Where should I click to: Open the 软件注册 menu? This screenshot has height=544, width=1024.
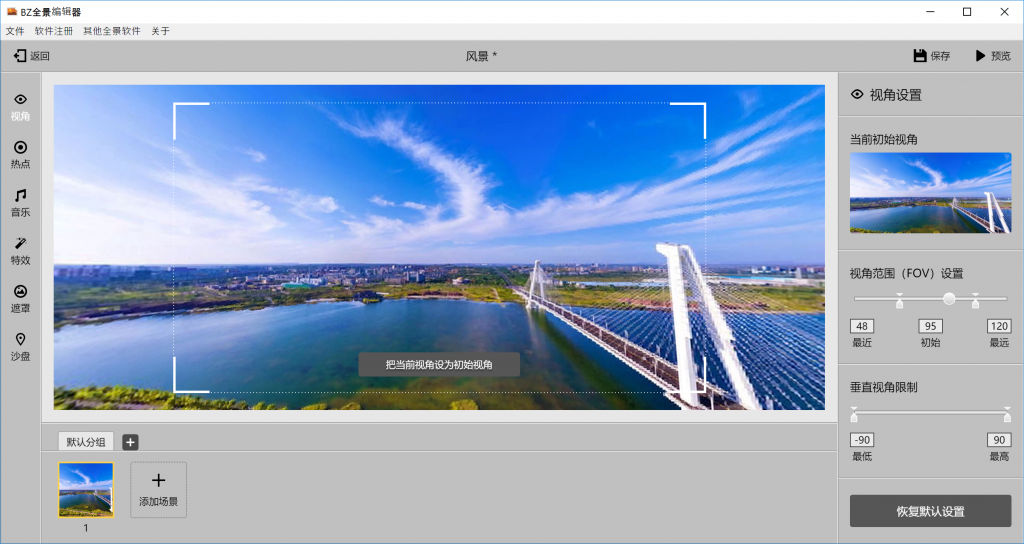pyautogui.click(x=54, y=31)
